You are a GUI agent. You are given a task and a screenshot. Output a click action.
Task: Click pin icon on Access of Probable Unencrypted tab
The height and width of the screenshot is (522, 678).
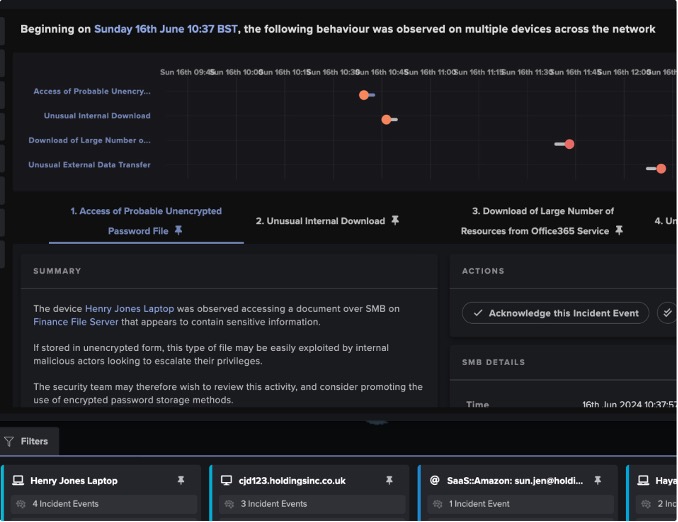179,231
